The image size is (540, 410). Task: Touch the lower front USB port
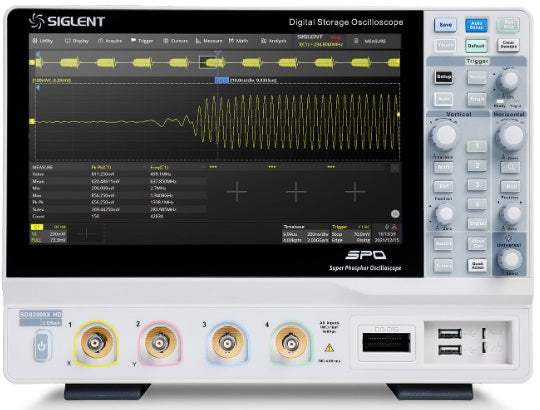[450, 350]
